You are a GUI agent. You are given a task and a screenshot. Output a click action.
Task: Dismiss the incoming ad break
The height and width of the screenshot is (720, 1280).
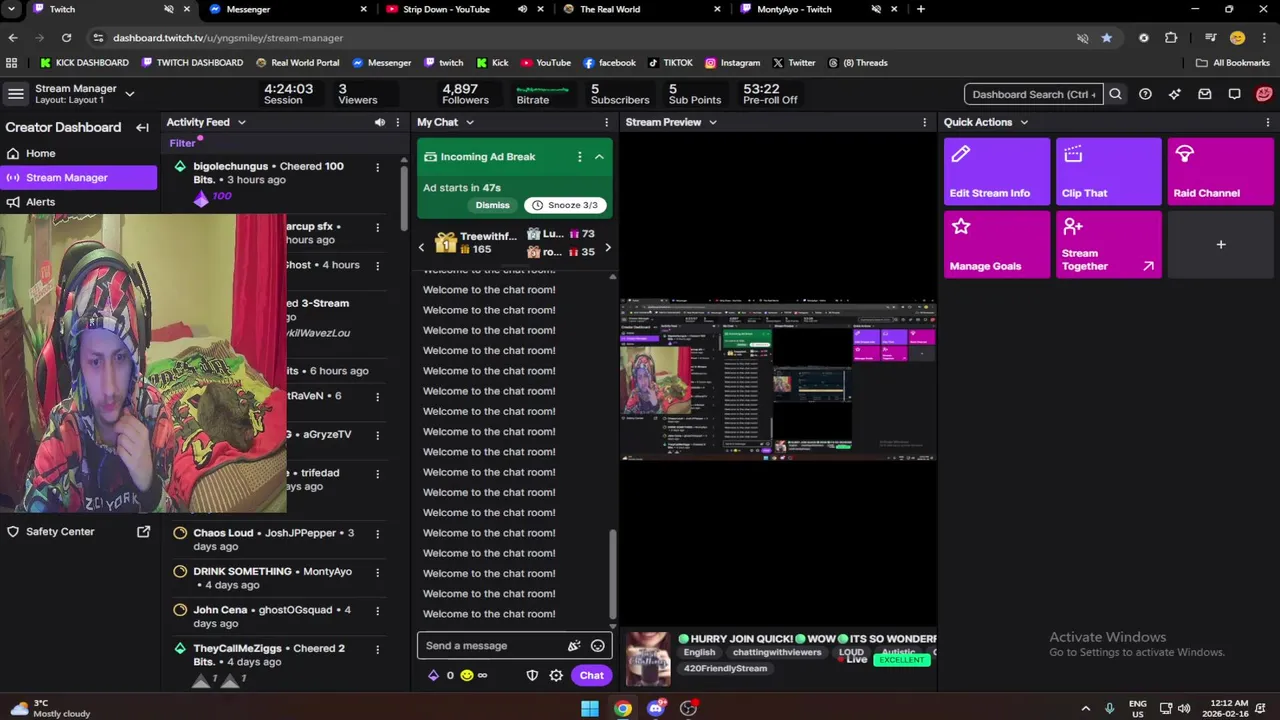coord(492,205)
